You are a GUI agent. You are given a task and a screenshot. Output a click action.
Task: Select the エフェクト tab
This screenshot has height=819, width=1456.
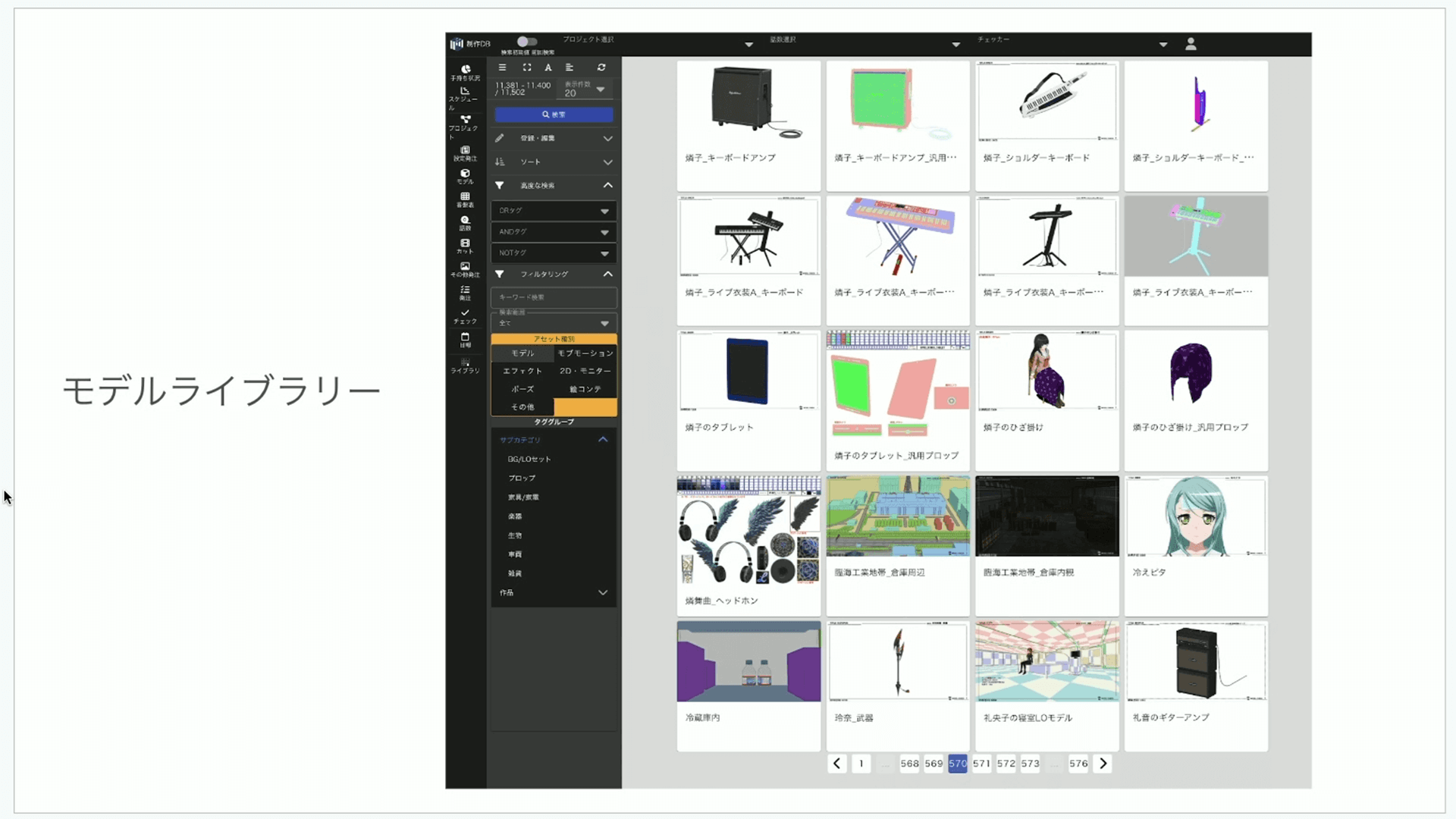coord(521,371)
